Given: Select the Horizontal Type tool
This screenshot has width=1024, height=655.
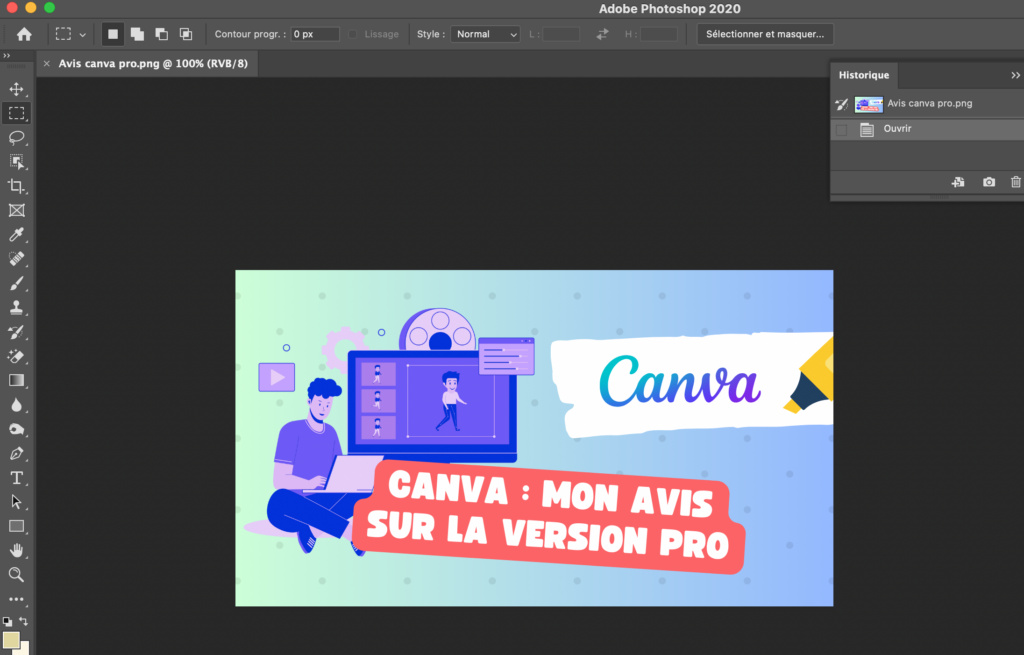Looking at the screenshot, I should pos(16,478).
